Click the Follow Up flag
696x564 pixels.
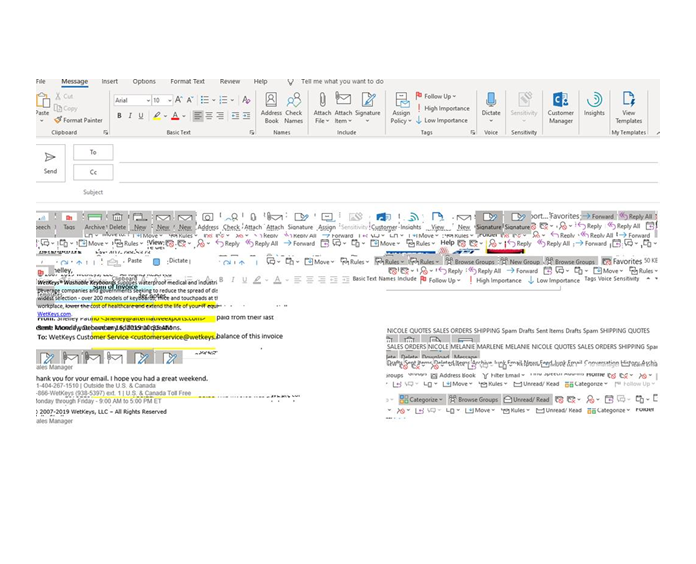pyautogui.click(x=419, y=96)
